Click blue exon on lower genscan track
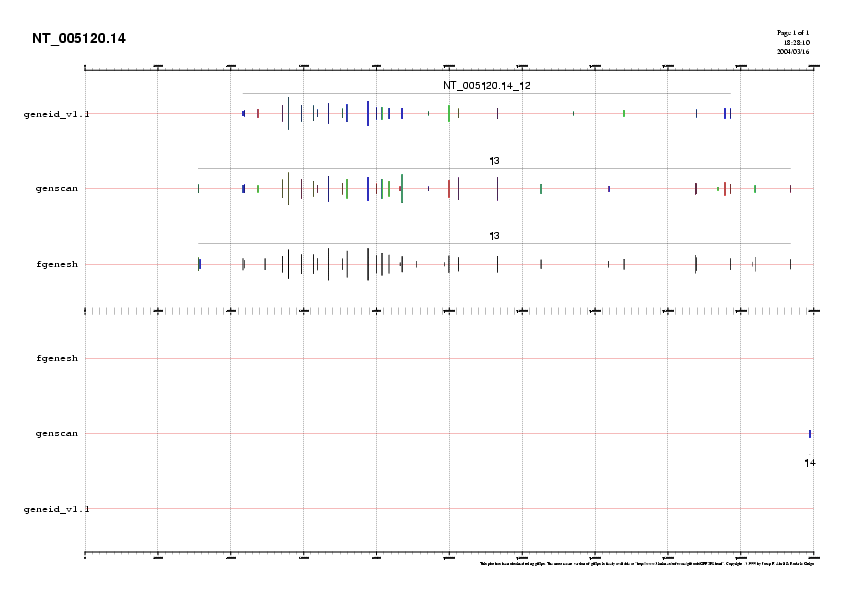Viewport: 842px width, 595px height. tap(810, 433)
